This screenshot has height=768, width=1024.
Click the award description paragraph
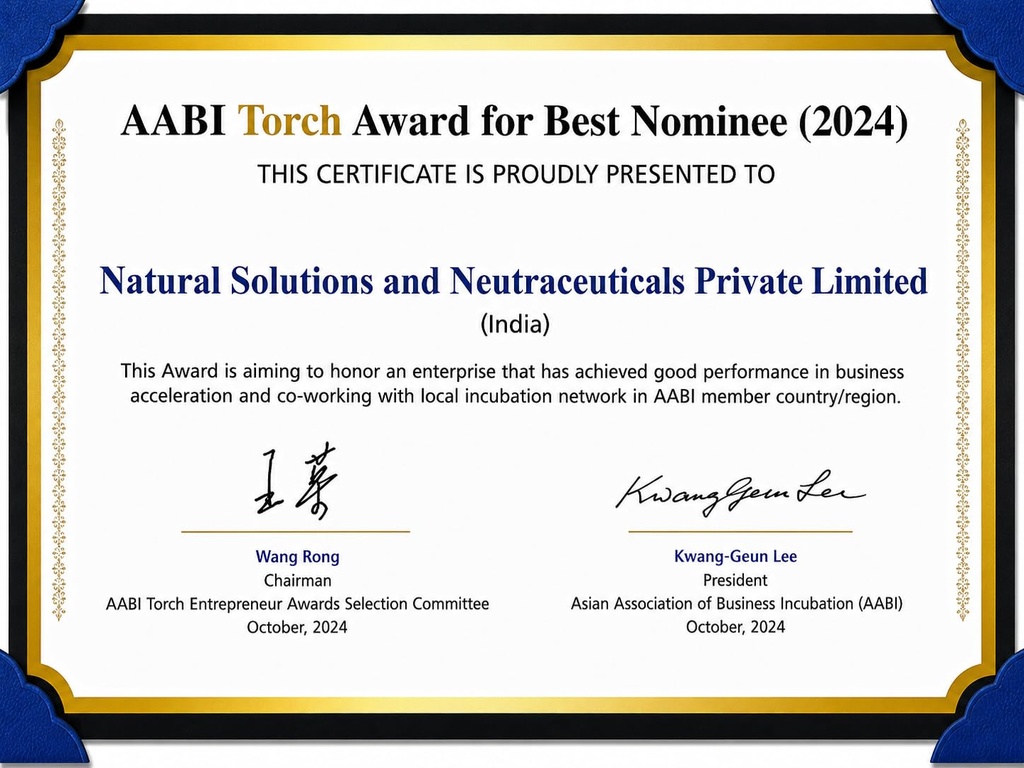[514, 384]
